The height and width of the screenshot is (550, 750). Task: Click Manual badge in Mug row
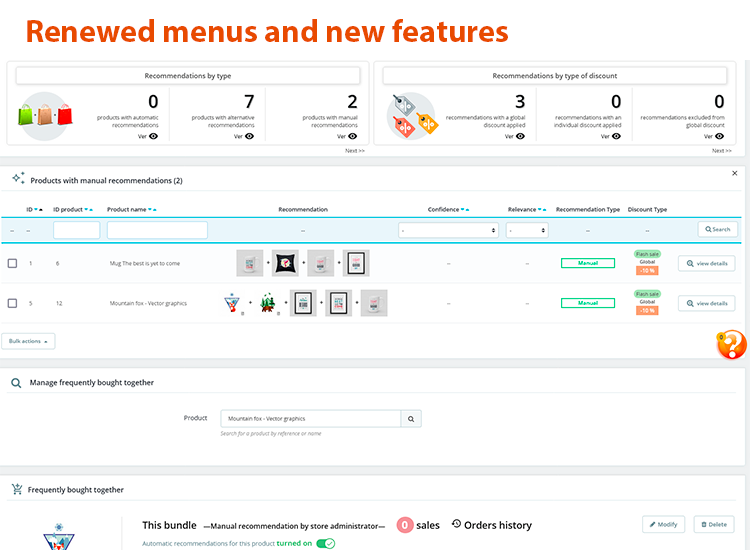coord(588,263)
